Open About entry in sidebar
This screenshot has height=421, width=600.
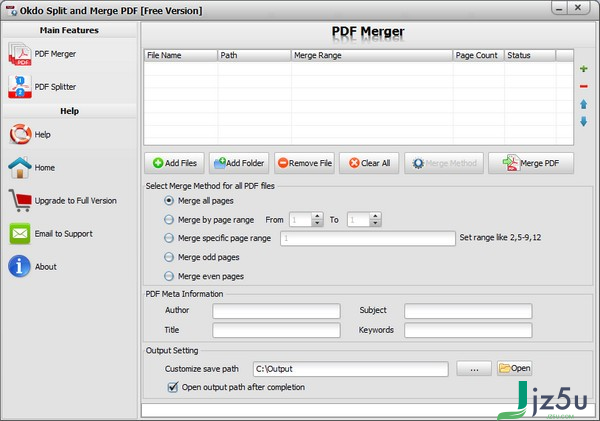pyautogui.click(x=46, y=267)
